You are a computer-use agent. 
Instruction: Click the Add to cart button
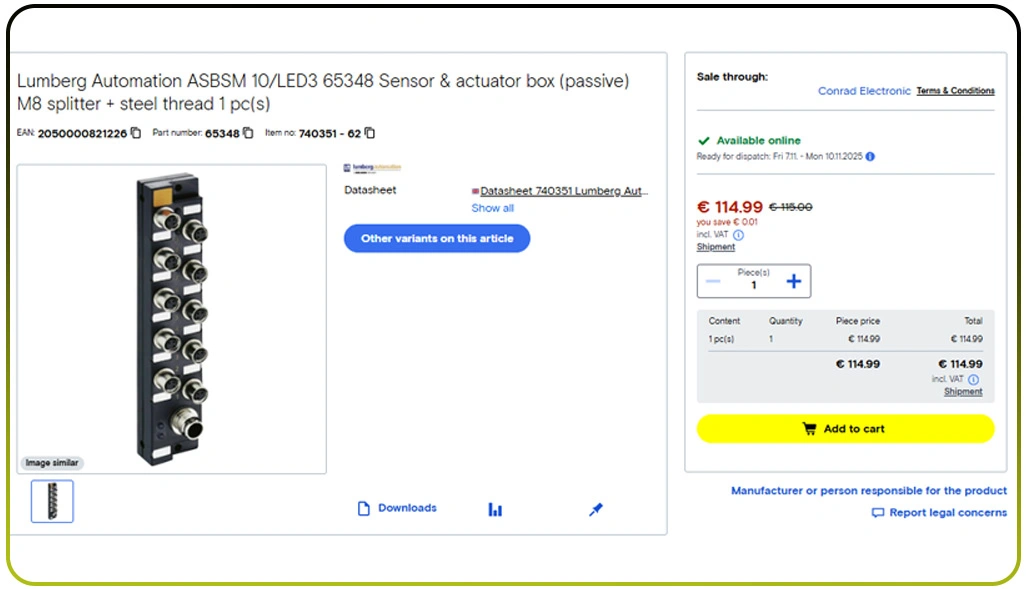point(845,429)
